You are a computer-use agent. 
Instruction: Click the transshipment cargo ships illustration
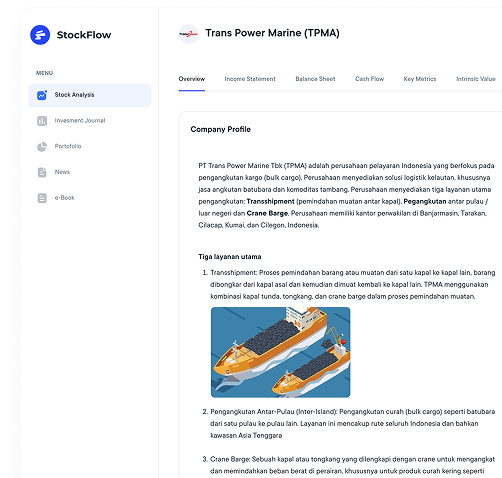coord(281,352)
